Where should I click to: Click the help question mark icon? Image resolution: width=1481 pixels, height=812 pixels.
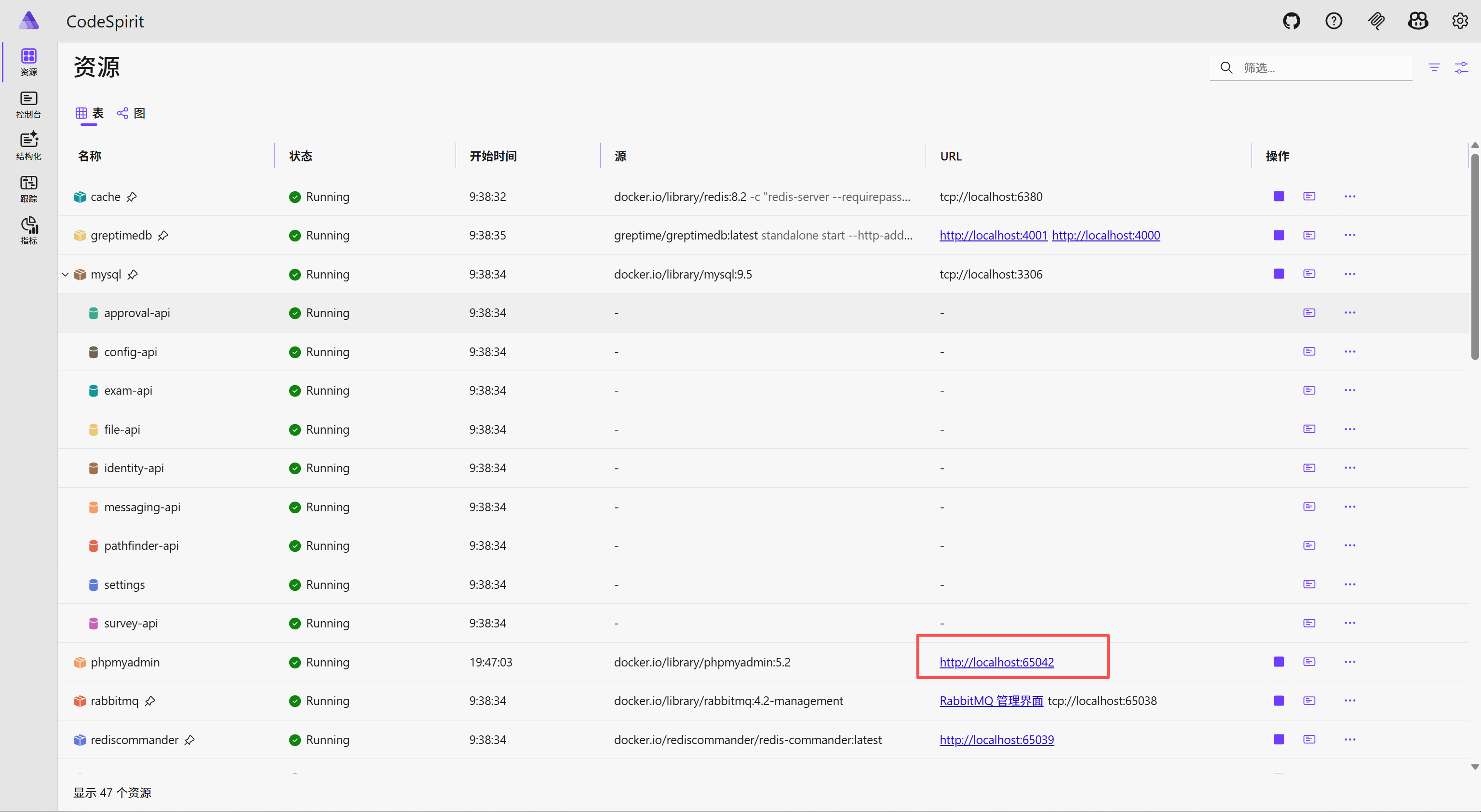tap(1333, 21)
